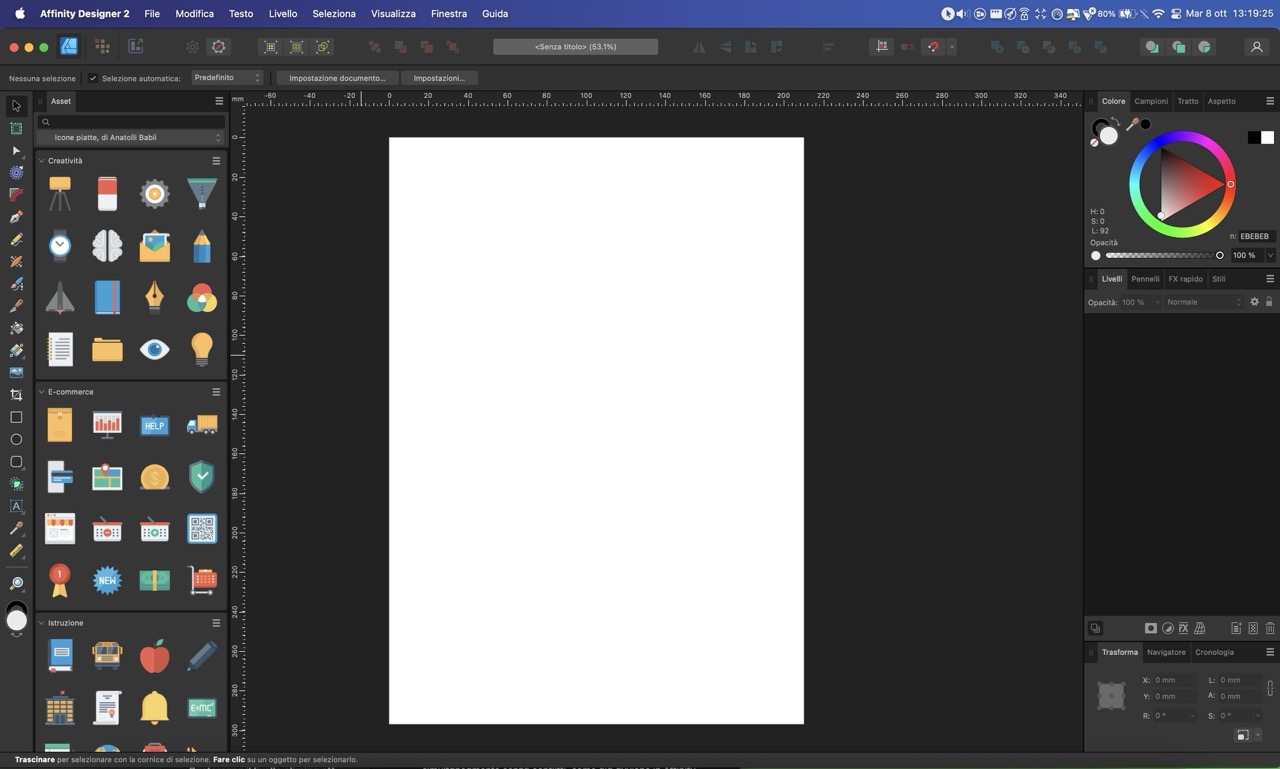Screen dimensions: 1280x769
Task: Open the Normale blend mode dropdown
Action: click(x=1203, y=302)
